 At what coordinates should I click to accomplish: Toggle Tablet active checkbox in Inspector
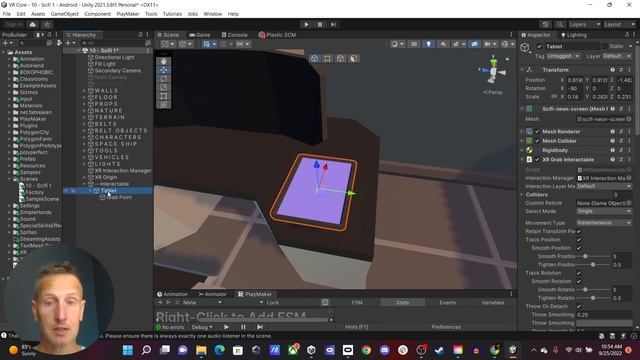tap(539, 46)
